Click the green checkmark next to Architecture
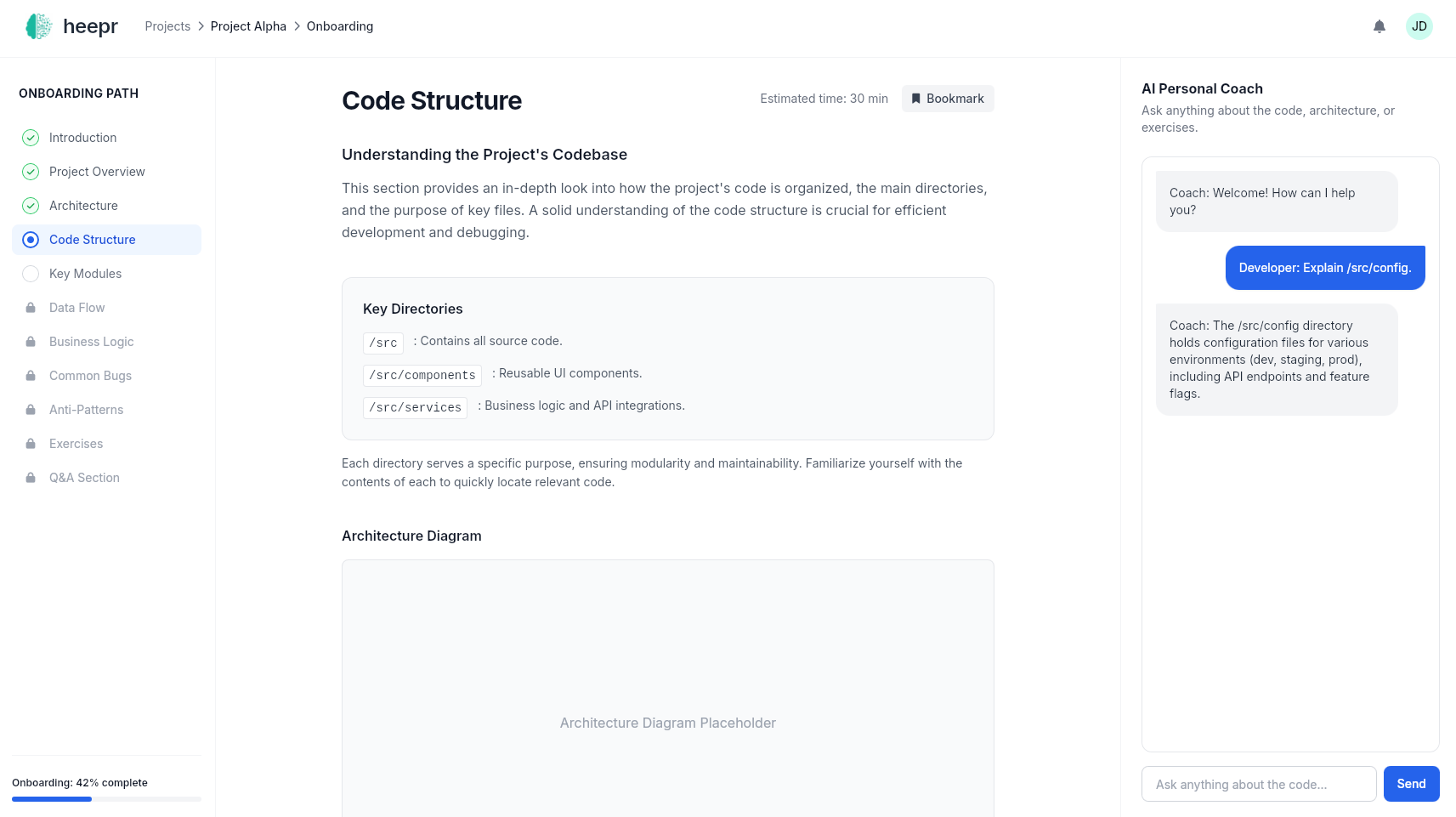1456x817 pixels. tap(31, 205)
